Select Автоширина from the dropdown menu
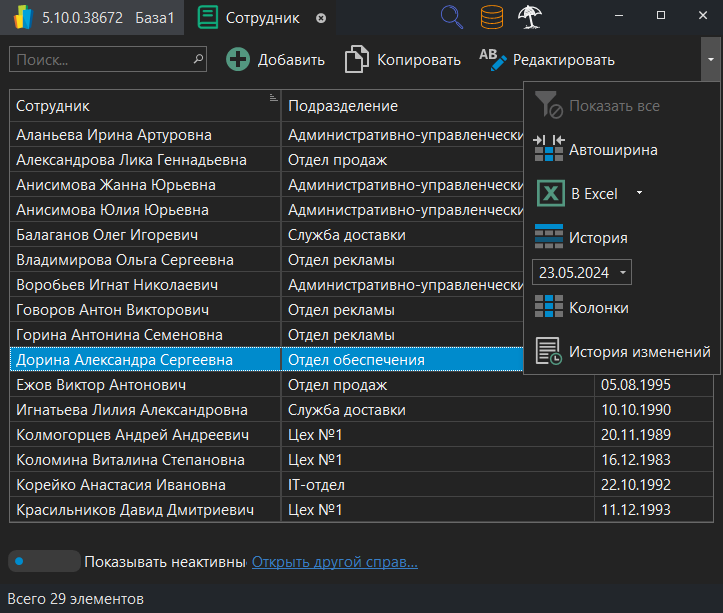This screenshot has width=723, height=613. (x=613, y=151)
